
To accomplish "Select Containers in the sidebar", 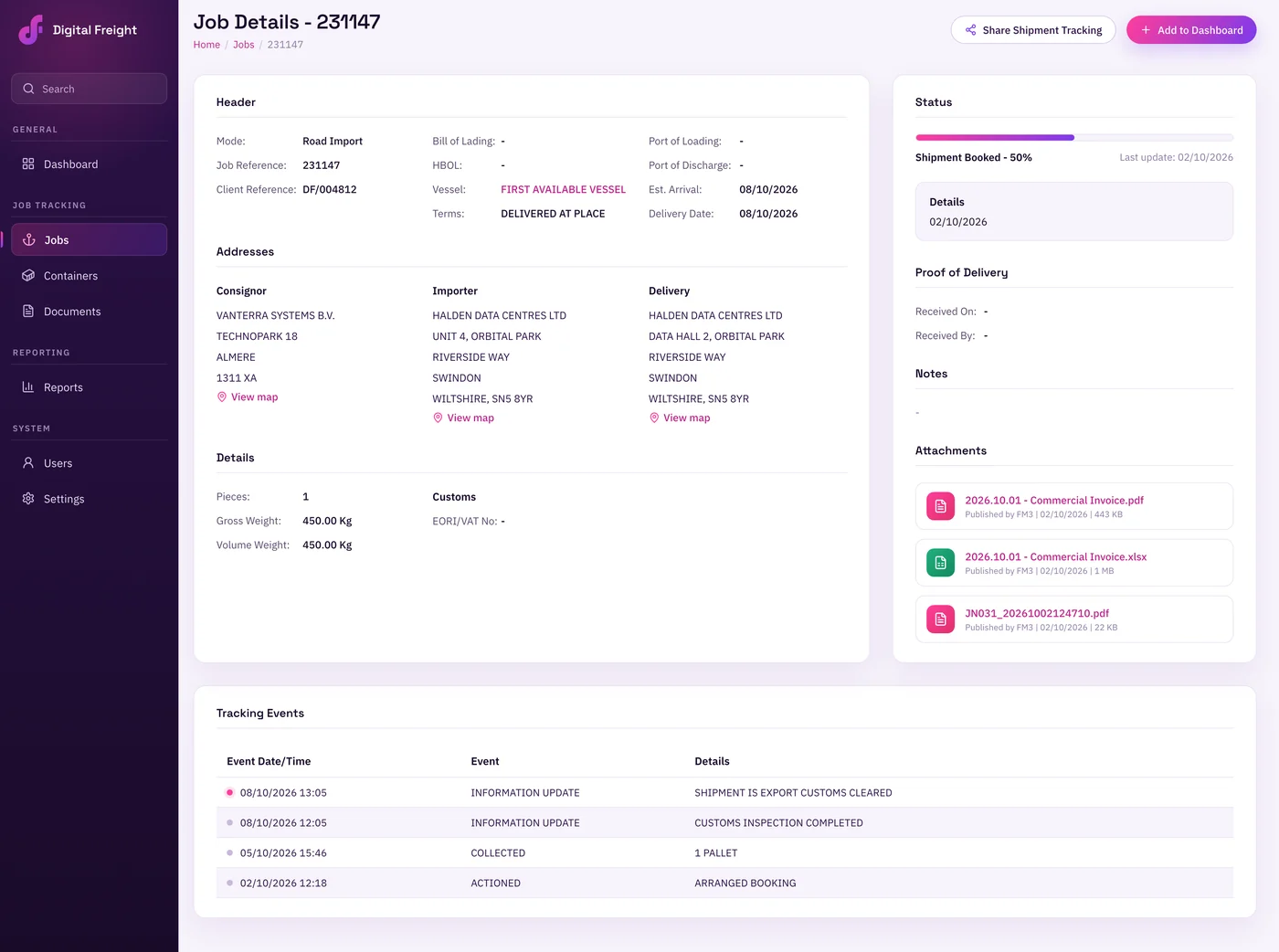I will coord(90,276).
